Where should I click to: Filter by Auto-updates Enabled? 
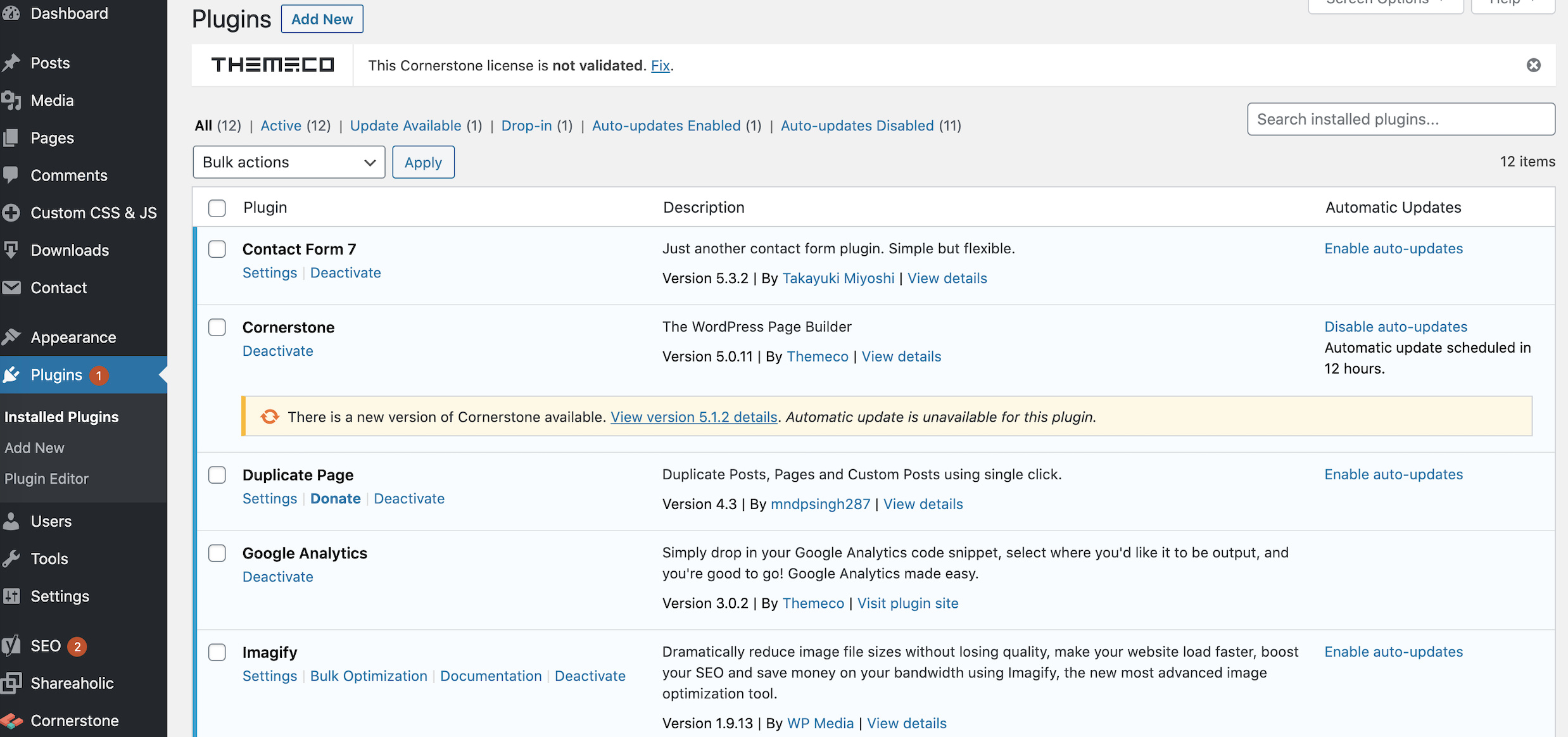tap(666, 125)
